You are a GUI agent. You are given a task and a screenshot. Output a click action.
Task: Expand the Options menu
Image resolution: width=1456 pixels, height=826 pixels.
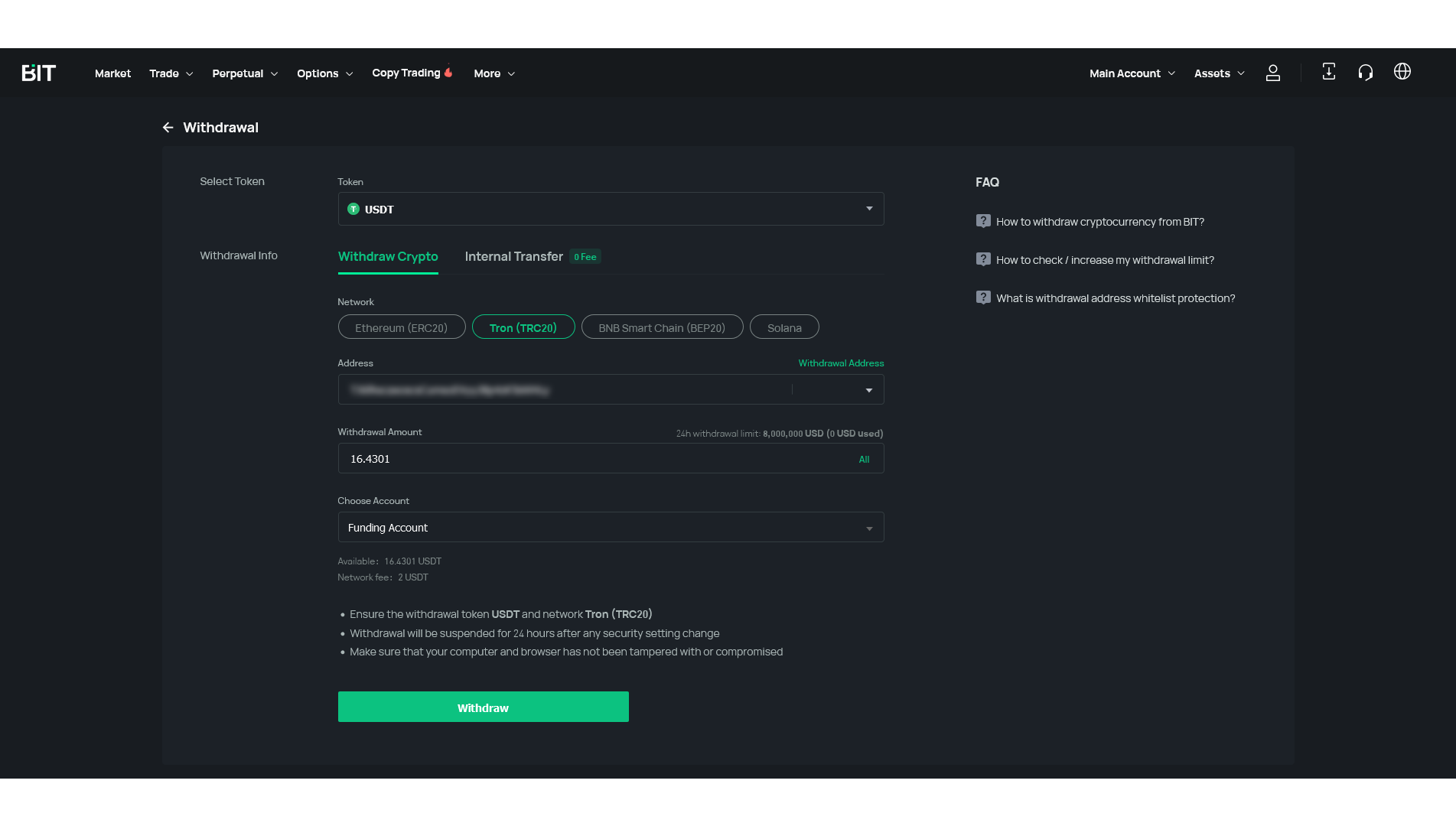(x=325, y=73)
